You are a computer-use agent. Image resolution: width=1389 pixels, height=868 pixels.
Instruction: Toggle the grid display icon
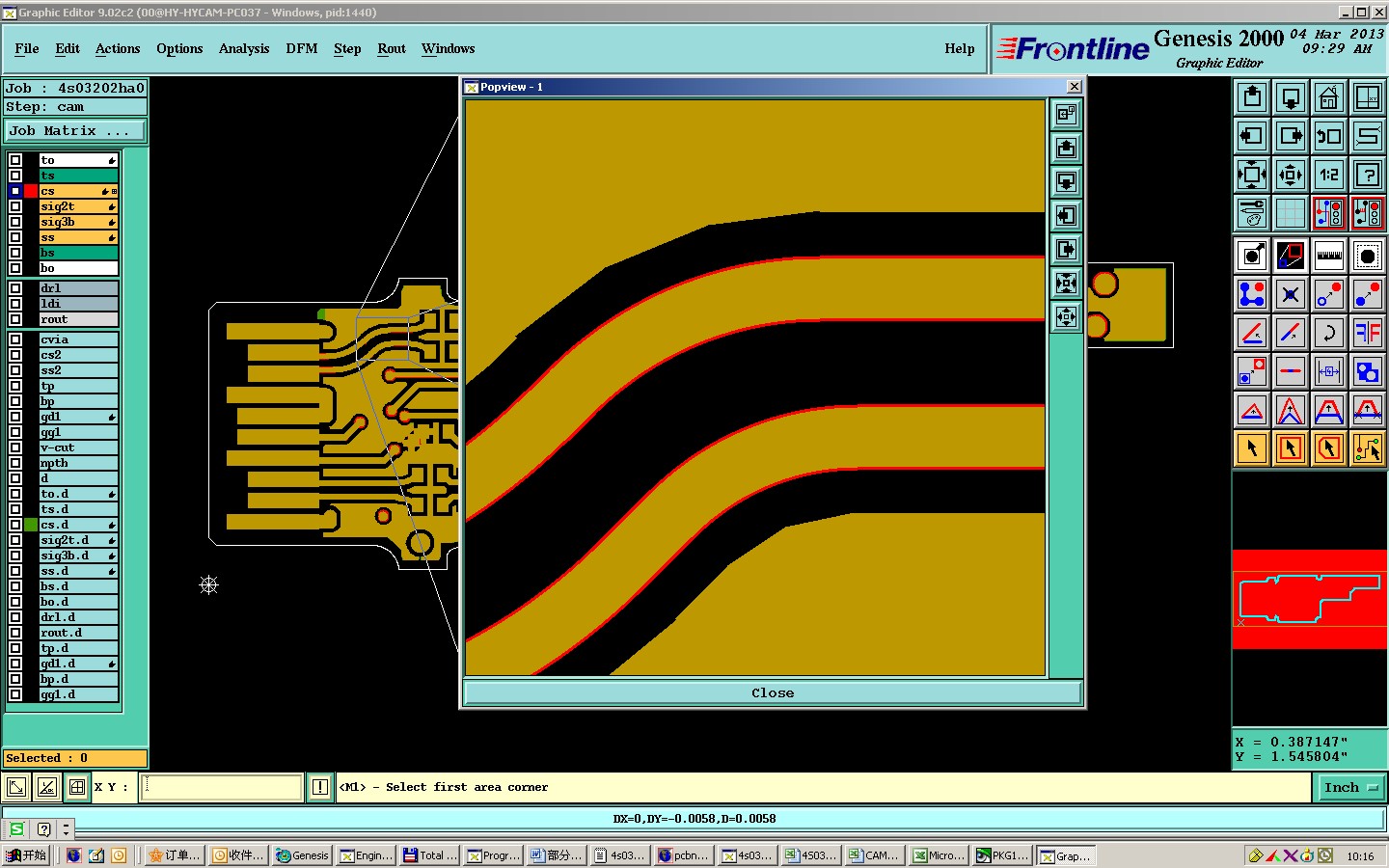[x=1291, y=213]
